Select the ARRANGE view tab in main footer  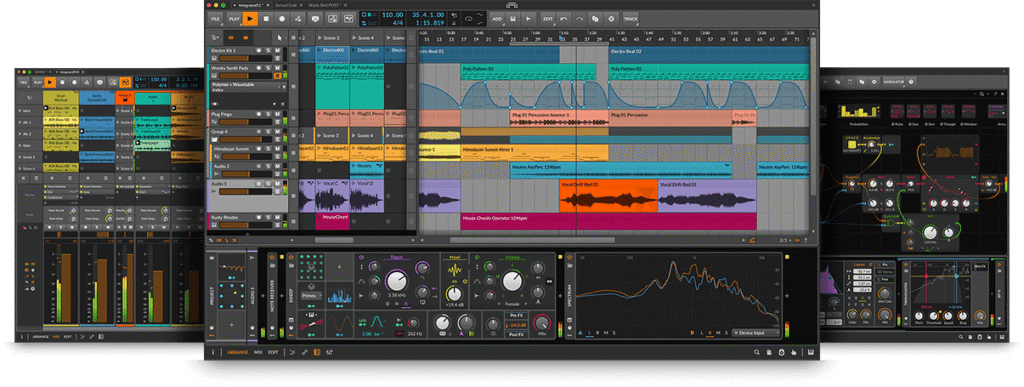pos(237,352)
